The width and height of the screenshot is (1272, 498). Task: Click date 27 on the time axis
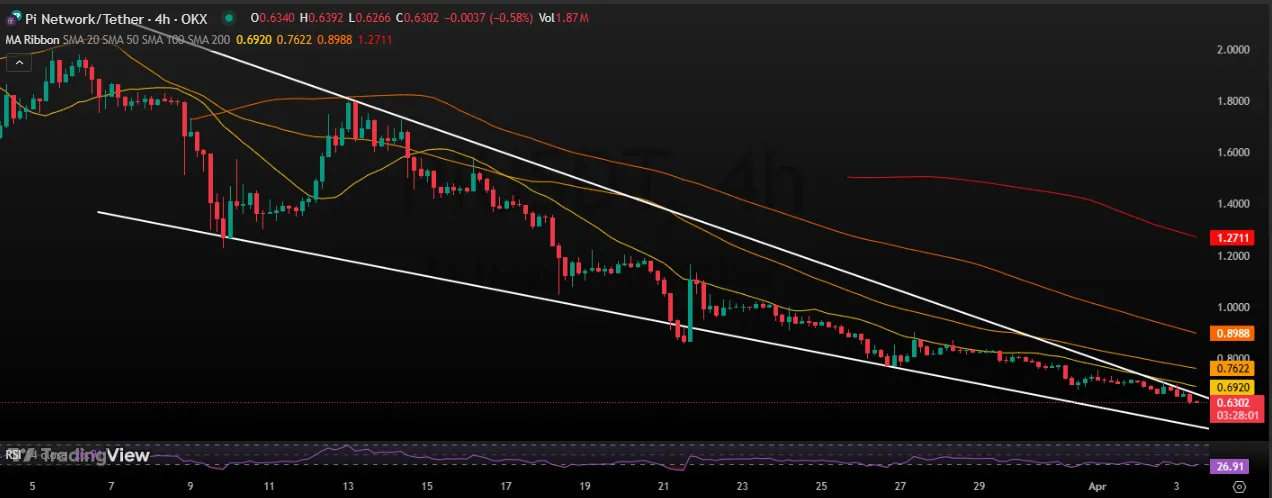[900, 487]
